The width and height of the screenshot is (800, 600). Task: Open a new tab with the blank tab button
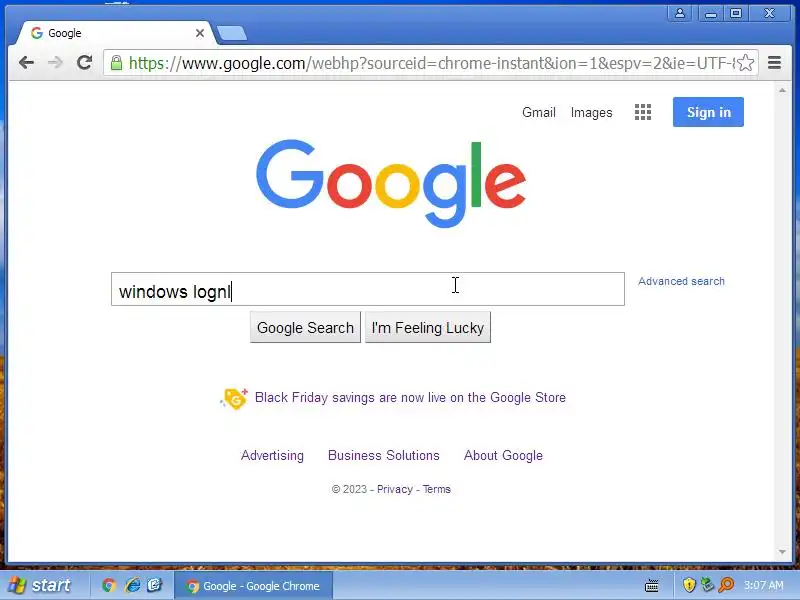click(x=232, y=34)
